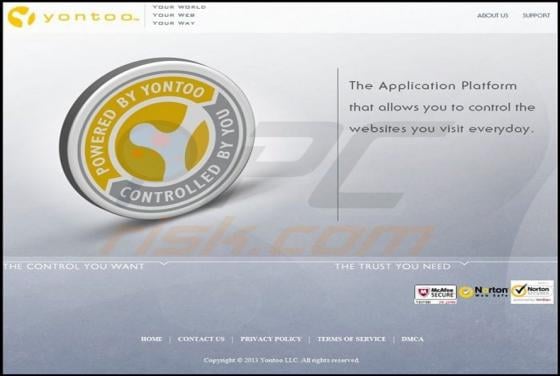Open the Contact Us footer link
Image resolution: width=560 pixels, height=376 pixels.
point(201,339)
